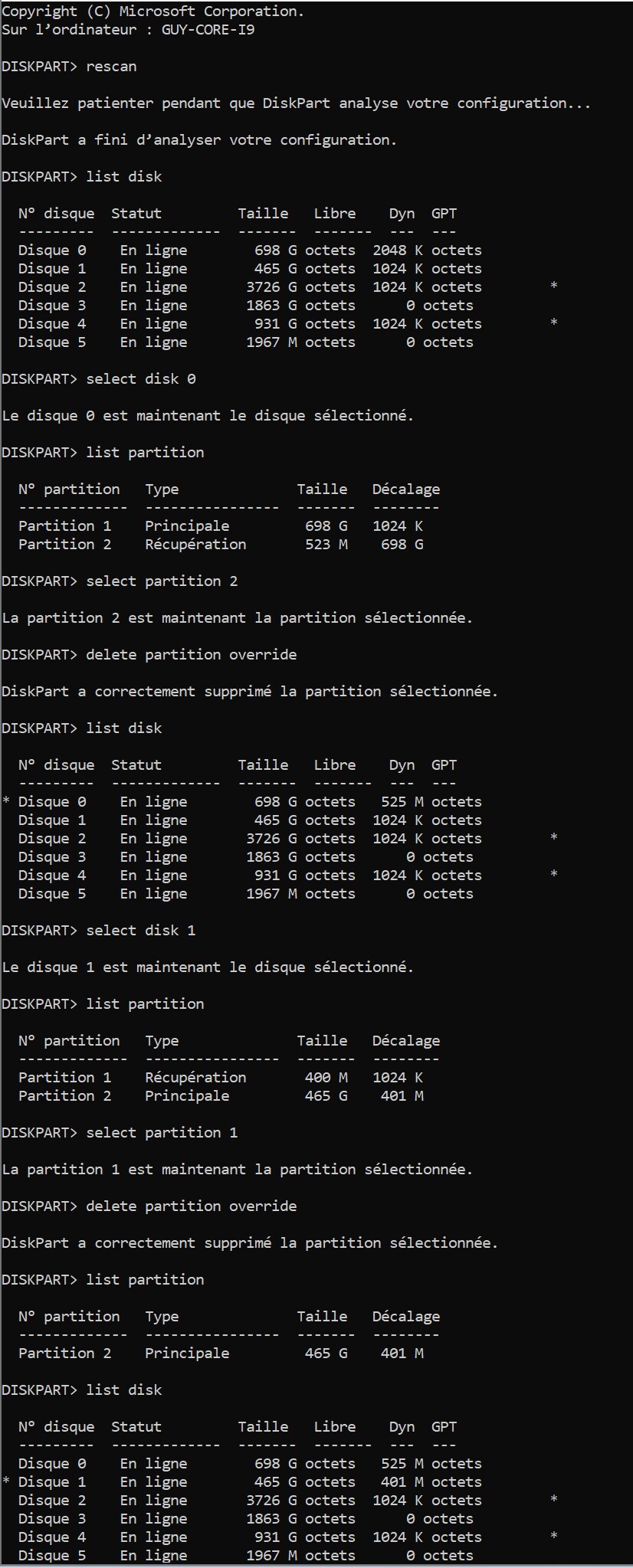Click the 523 M Récupération partition row
Viewport: 633px width, 1568px height.
tap(220, 545)
